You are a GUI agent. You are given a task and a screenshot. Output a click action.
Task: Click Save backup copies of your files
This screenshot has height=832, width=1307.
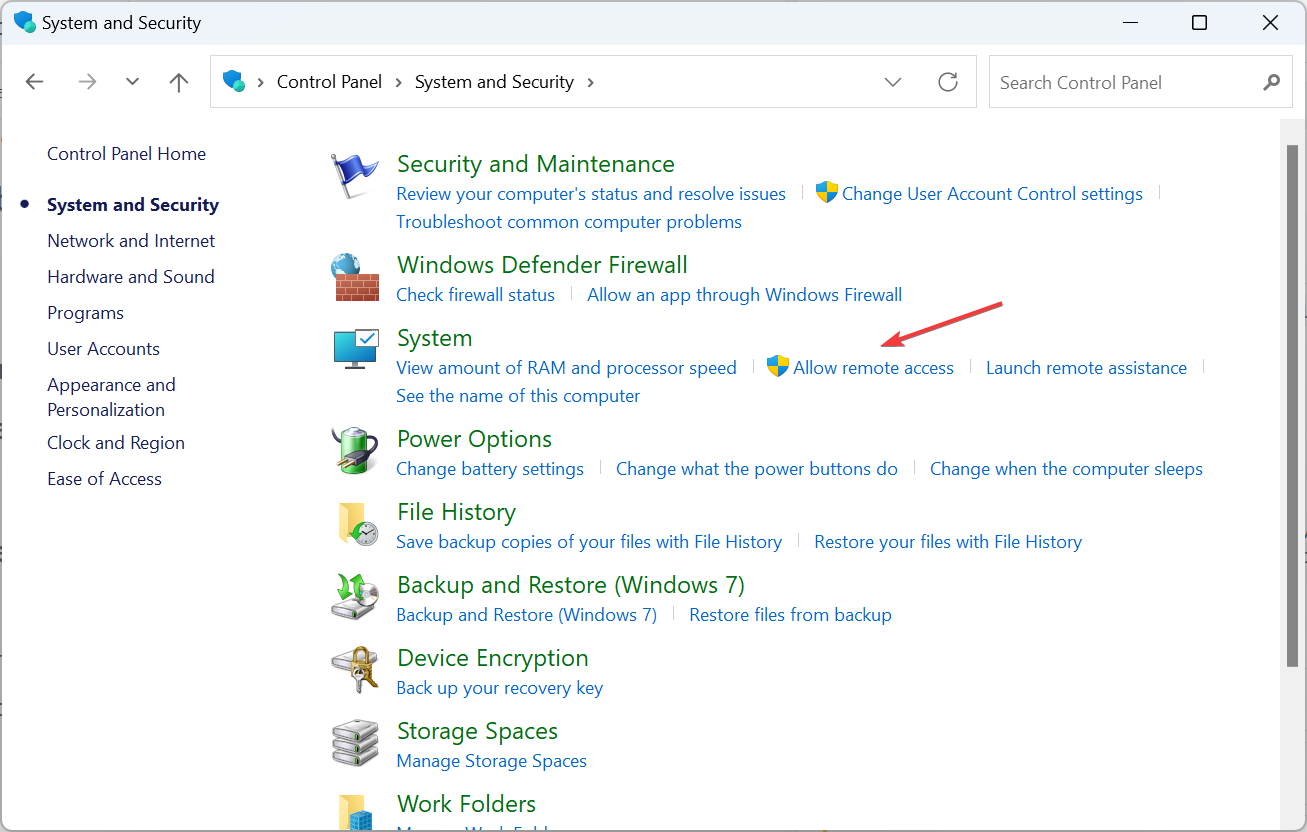coord(589,542)
